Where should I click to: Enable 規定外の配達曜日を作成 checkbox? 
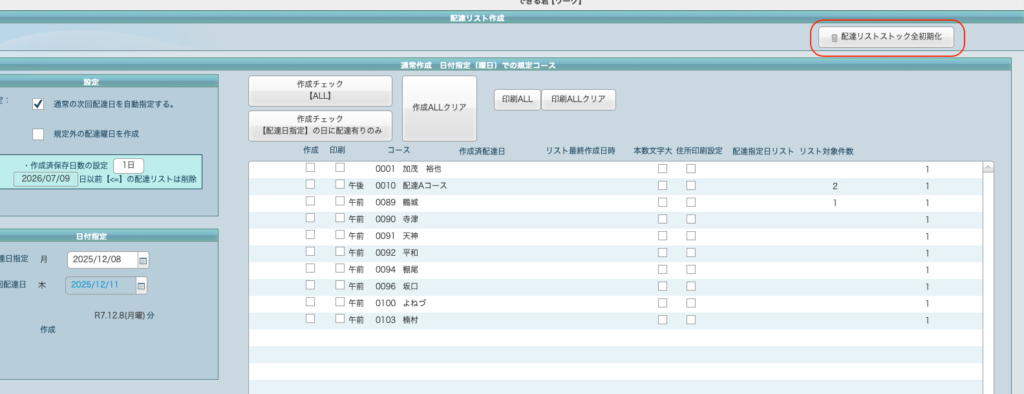[38, 134]
